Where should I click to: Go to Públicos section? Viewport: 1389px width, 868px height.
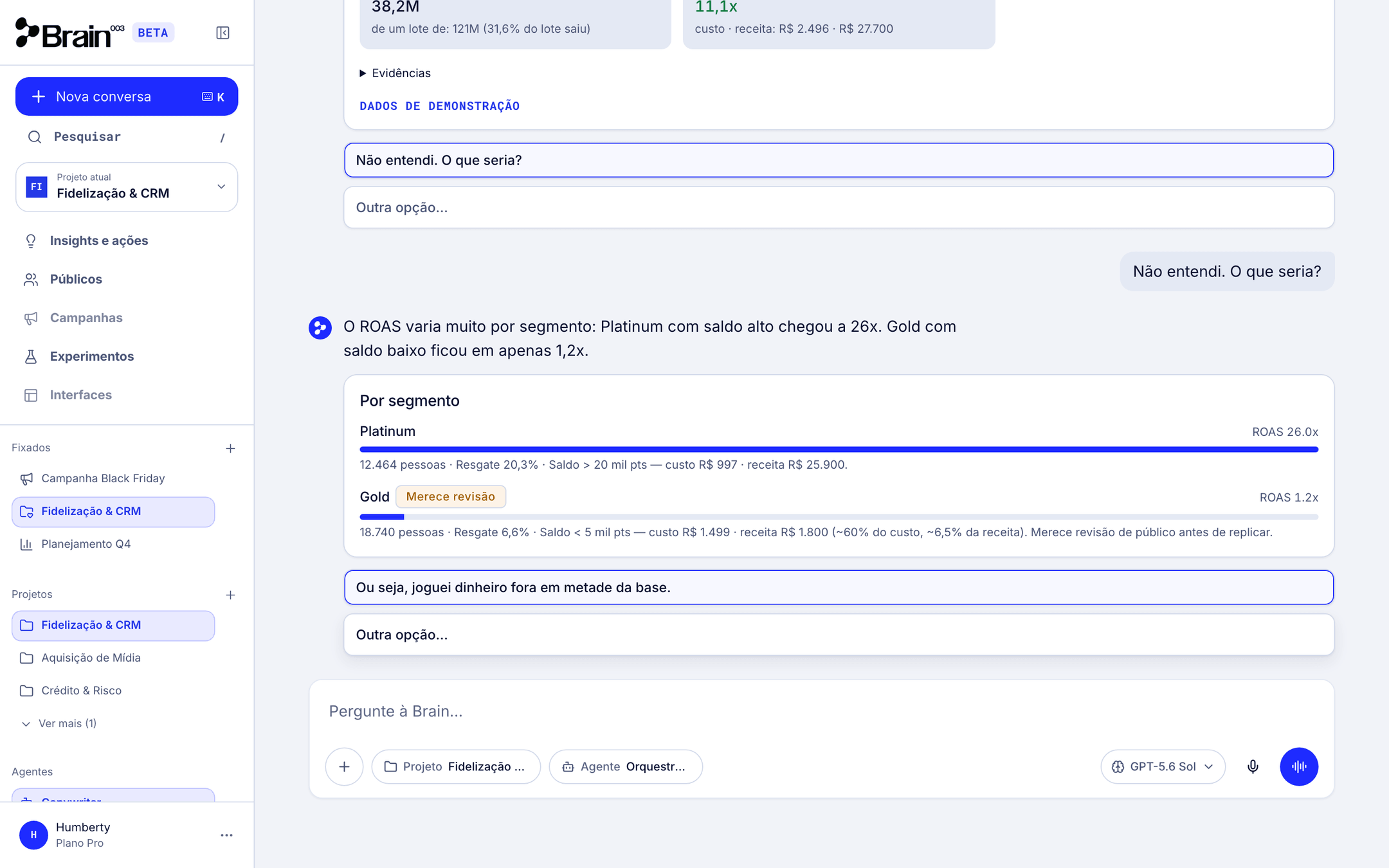click(x=76, y=279)
